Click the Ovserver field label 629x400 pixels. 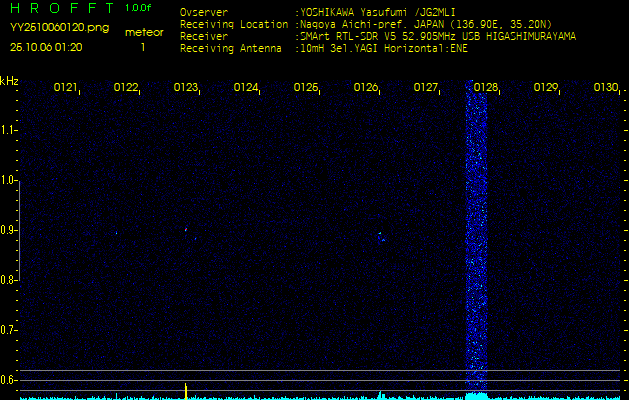pyautogui.click(x=204, y=12)
